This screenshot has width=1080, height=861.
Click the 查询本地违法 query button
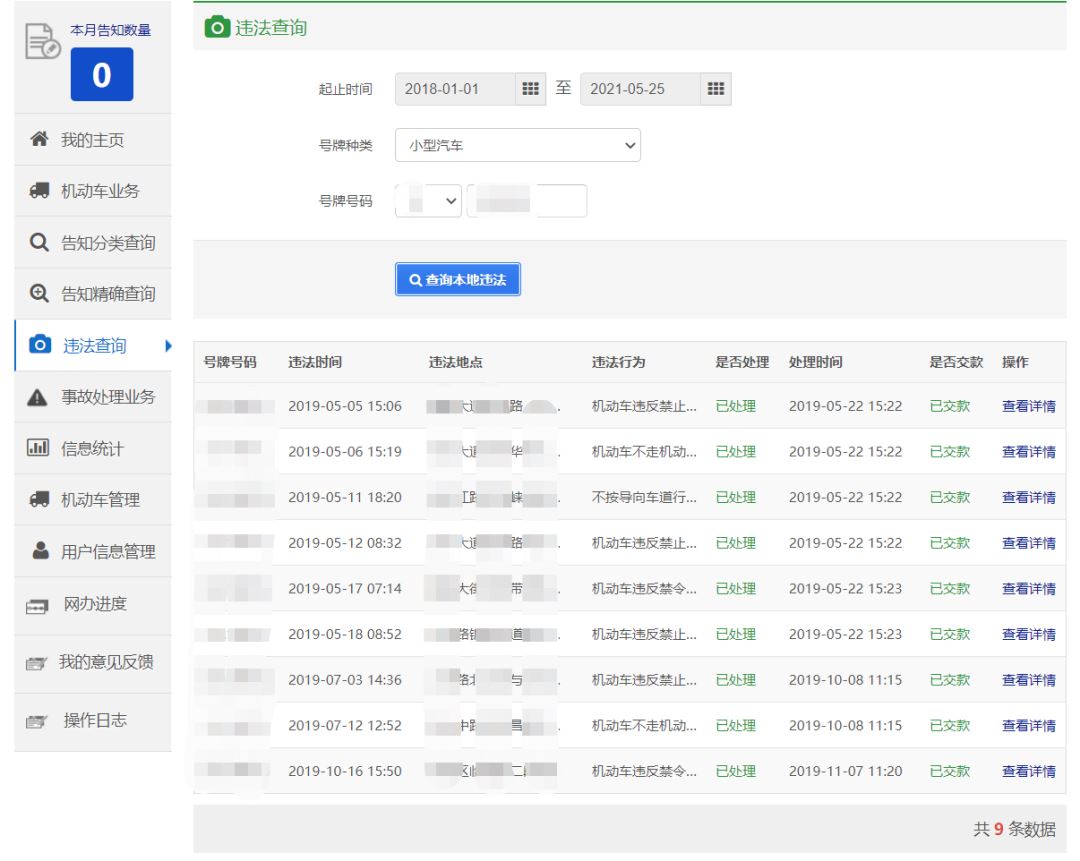tap(457, 280)
